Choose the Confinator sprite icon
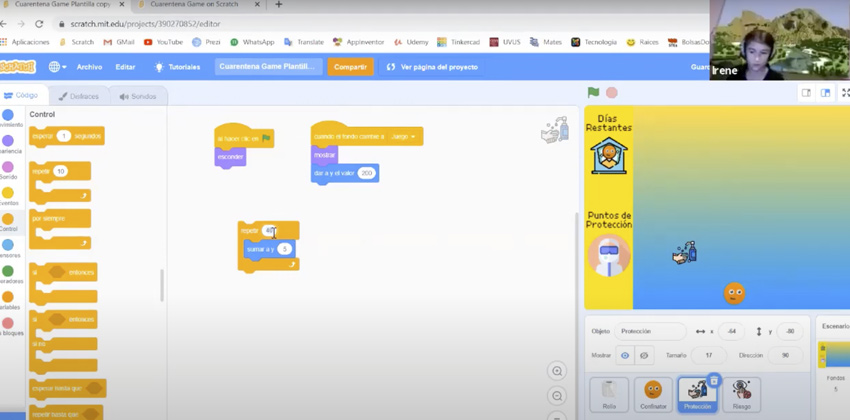 pyautogui.click(x=653, y=392)
